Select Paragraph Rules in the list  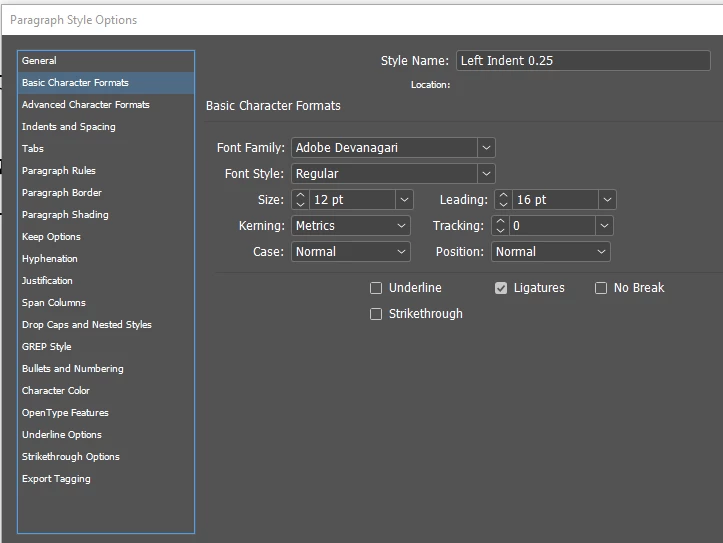pyautogui.click(x=106, y=171)
